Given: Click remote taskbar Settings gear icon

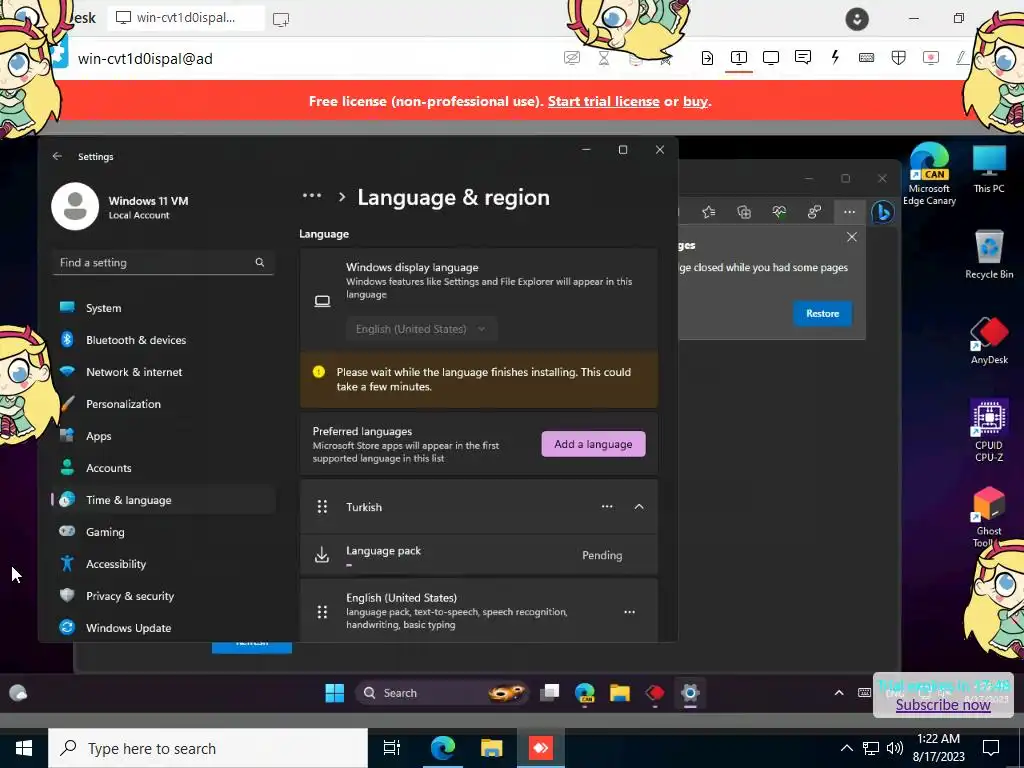Looking at the screenshot, I should [x=690, y=693].
